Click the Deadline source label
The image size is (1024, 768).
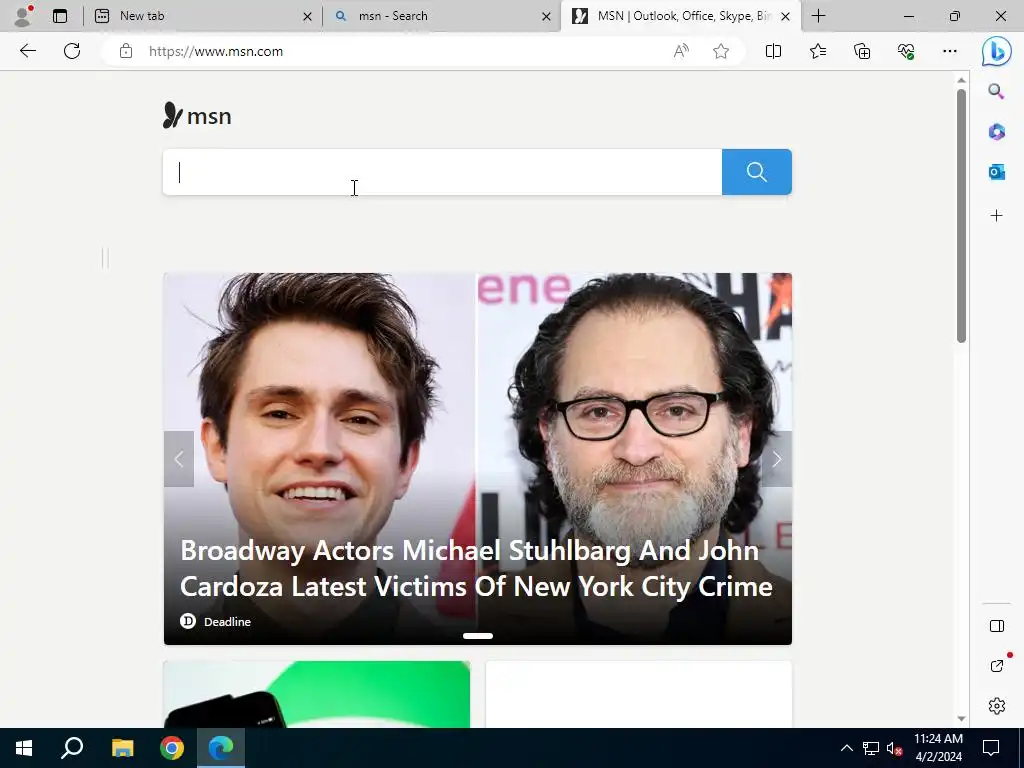pos(227,622)
